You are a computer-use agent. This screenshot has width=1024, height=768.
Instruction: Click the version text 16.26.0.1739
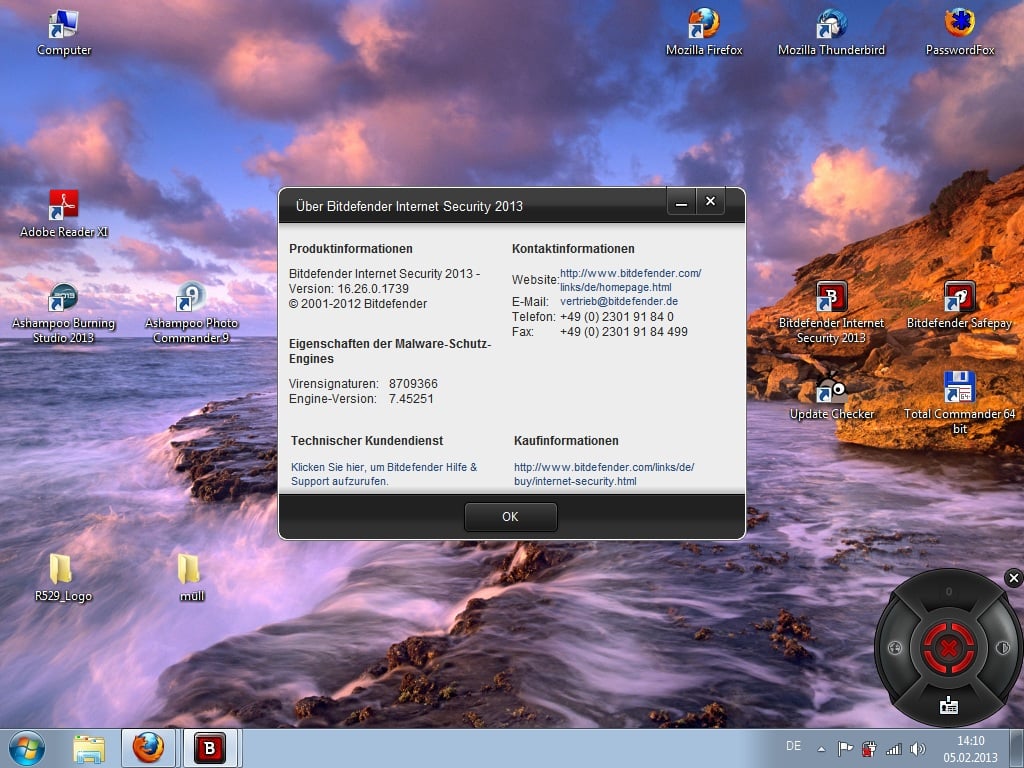[x=373, y=289]
